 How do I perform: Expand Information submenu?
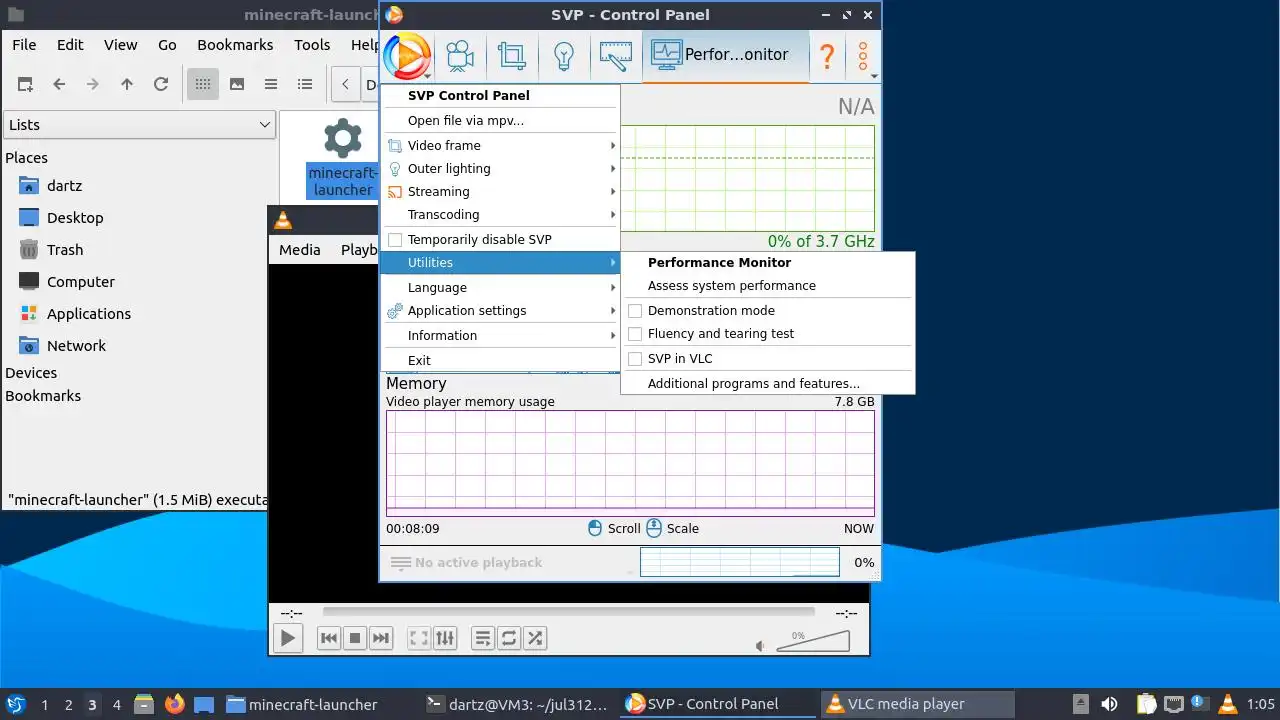pos(500,336)
